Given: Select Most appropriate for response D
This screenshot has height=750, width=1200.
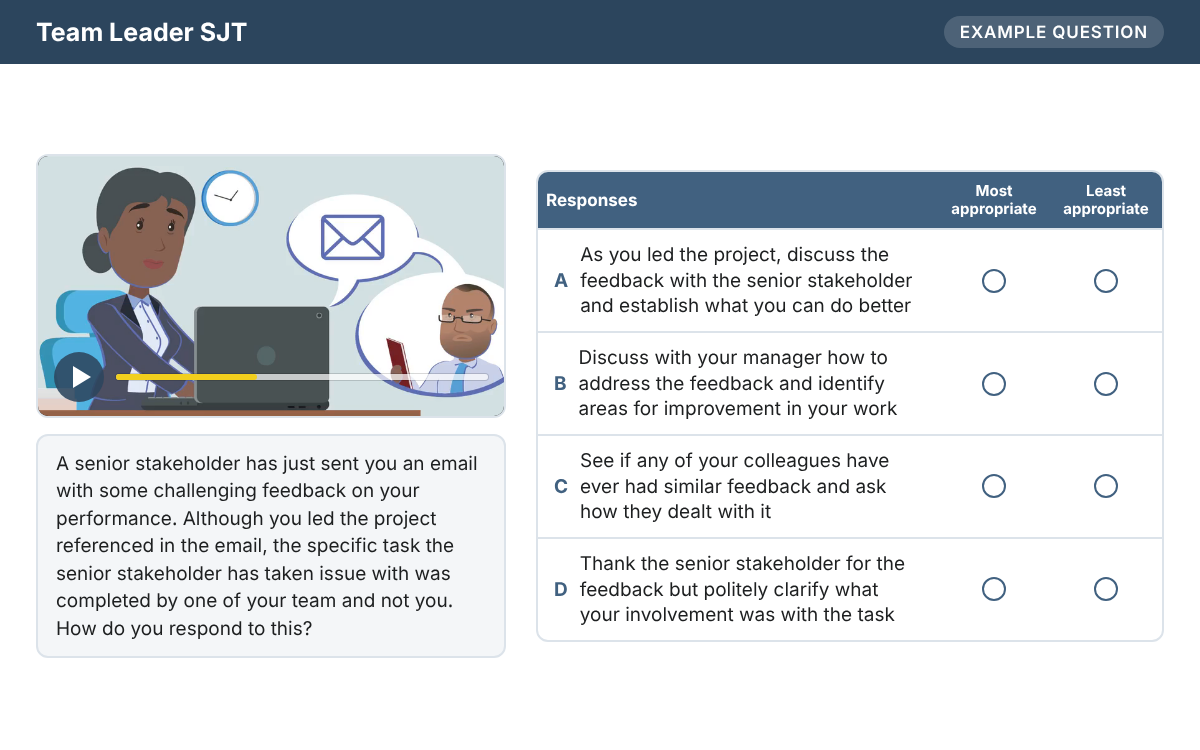Looking at the screenshot, I should point(993,589).
